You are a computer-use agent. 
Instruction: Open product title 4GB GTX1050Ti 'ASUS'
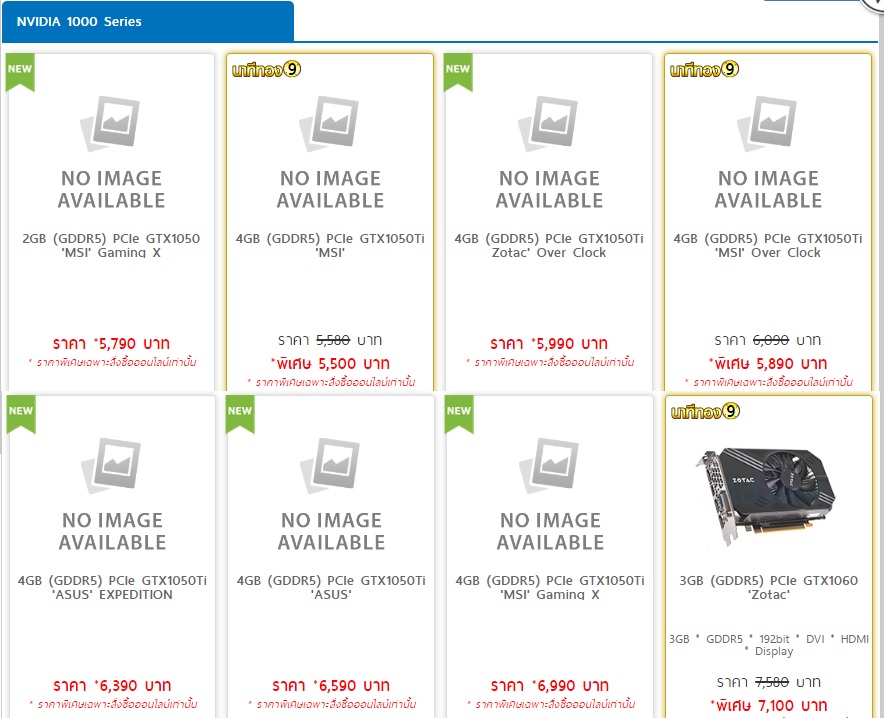332,587
